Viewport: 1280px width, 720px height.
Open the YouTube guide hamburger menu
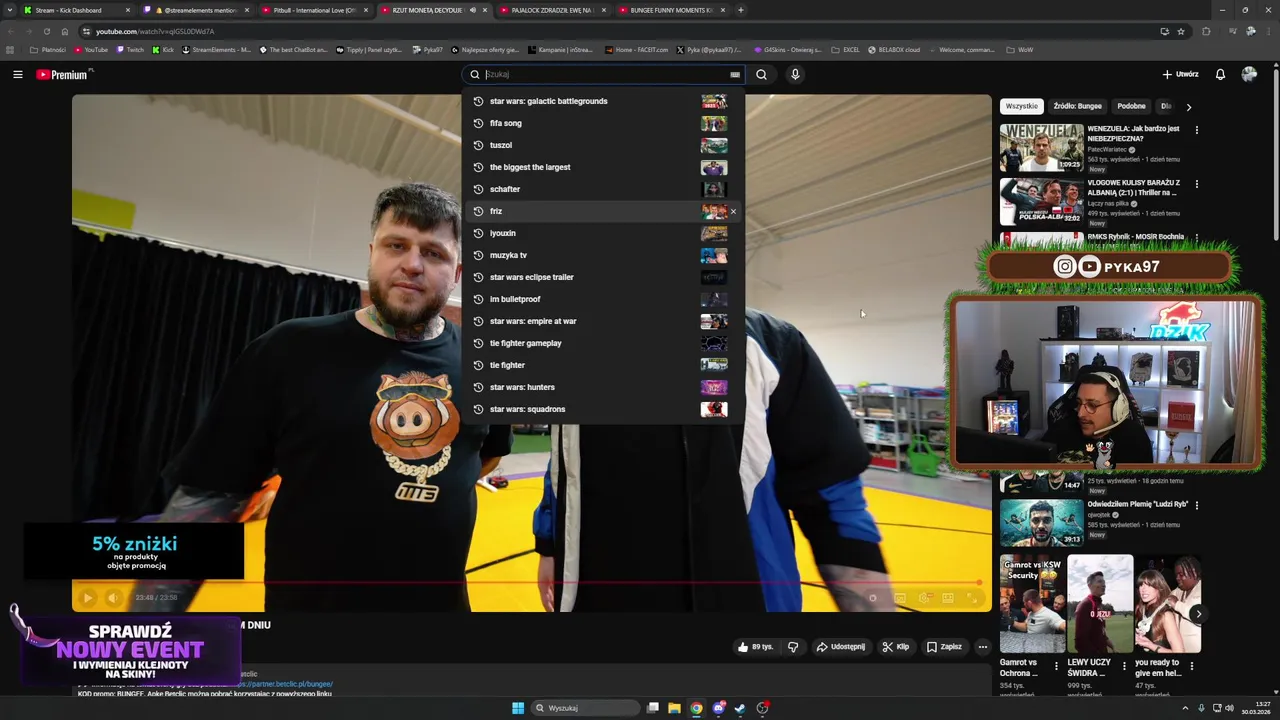(17, 74)
